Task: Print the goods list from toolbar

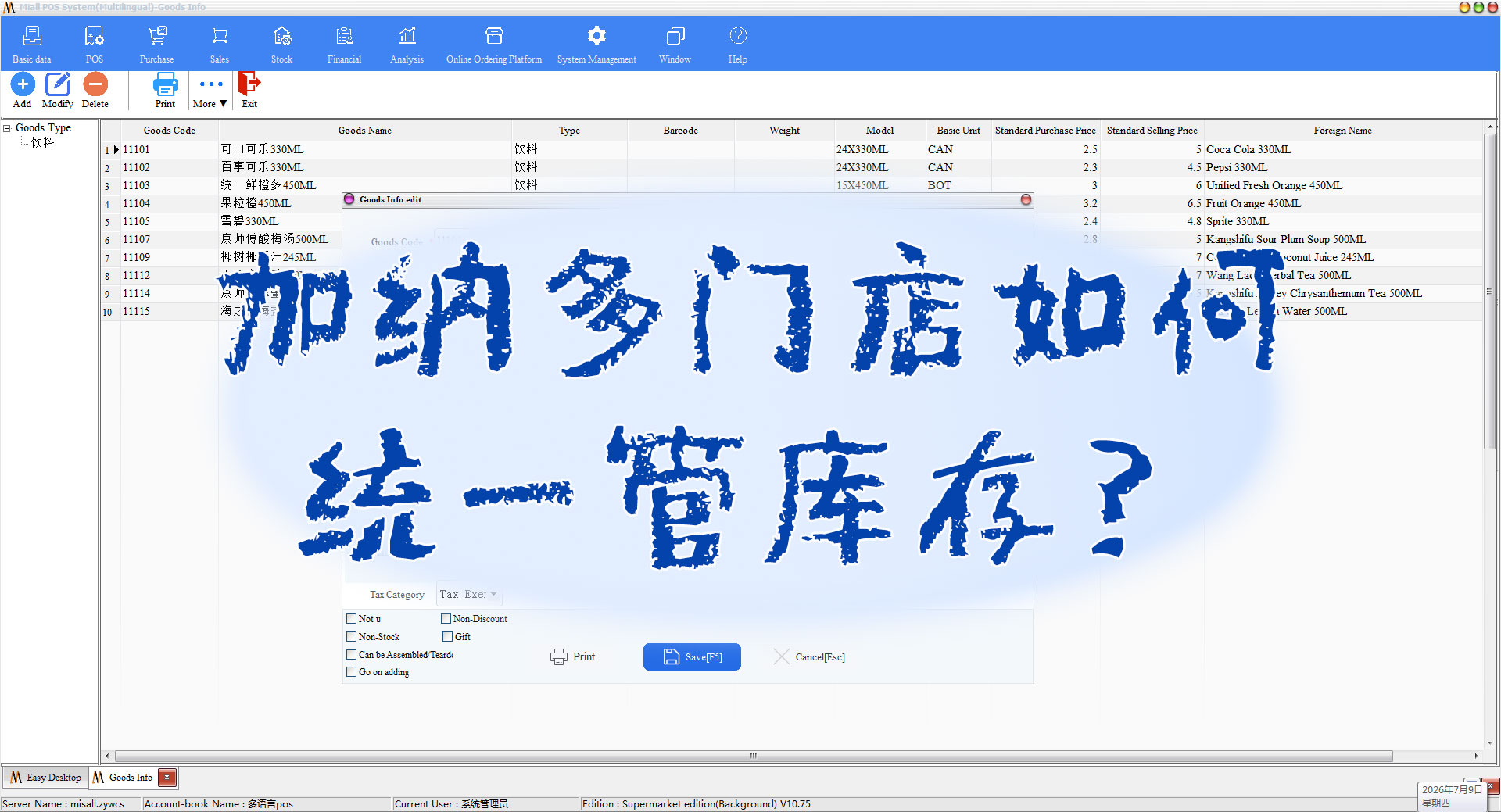Action: pos(166,91)
